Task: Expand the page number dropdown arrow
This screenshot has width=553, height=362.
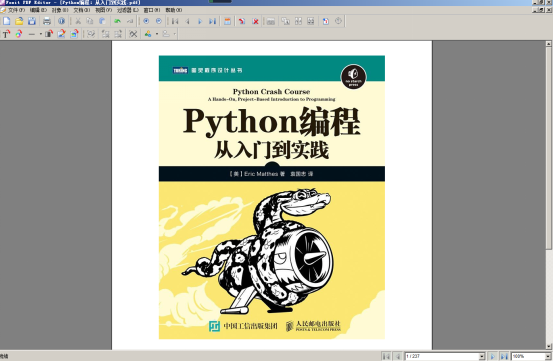Action: pyautogui.click(x=482, y=357)
